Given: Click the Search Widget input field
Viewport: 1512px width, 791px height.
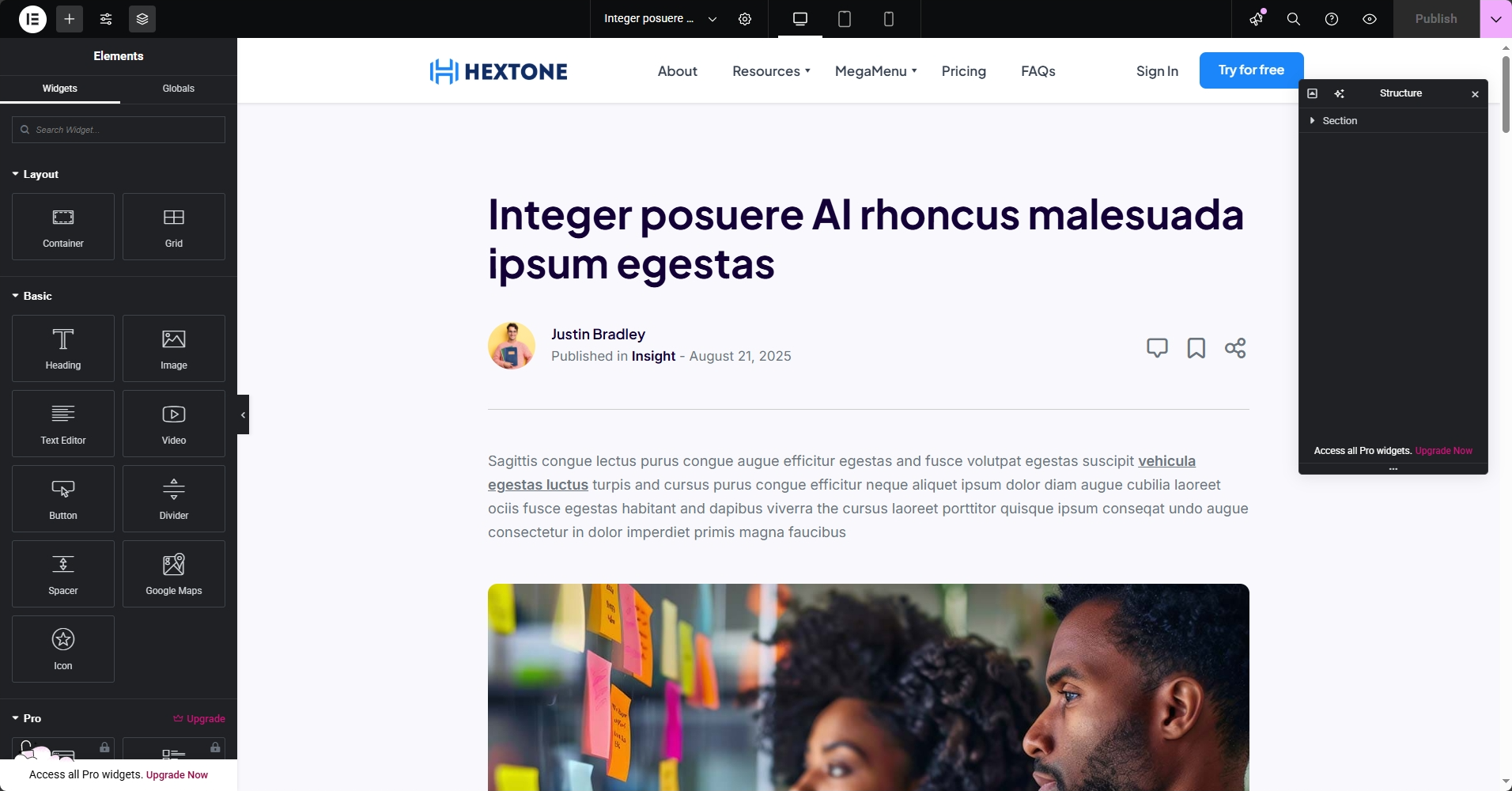Looking at the screenshot, I should (x=119, y=130).
